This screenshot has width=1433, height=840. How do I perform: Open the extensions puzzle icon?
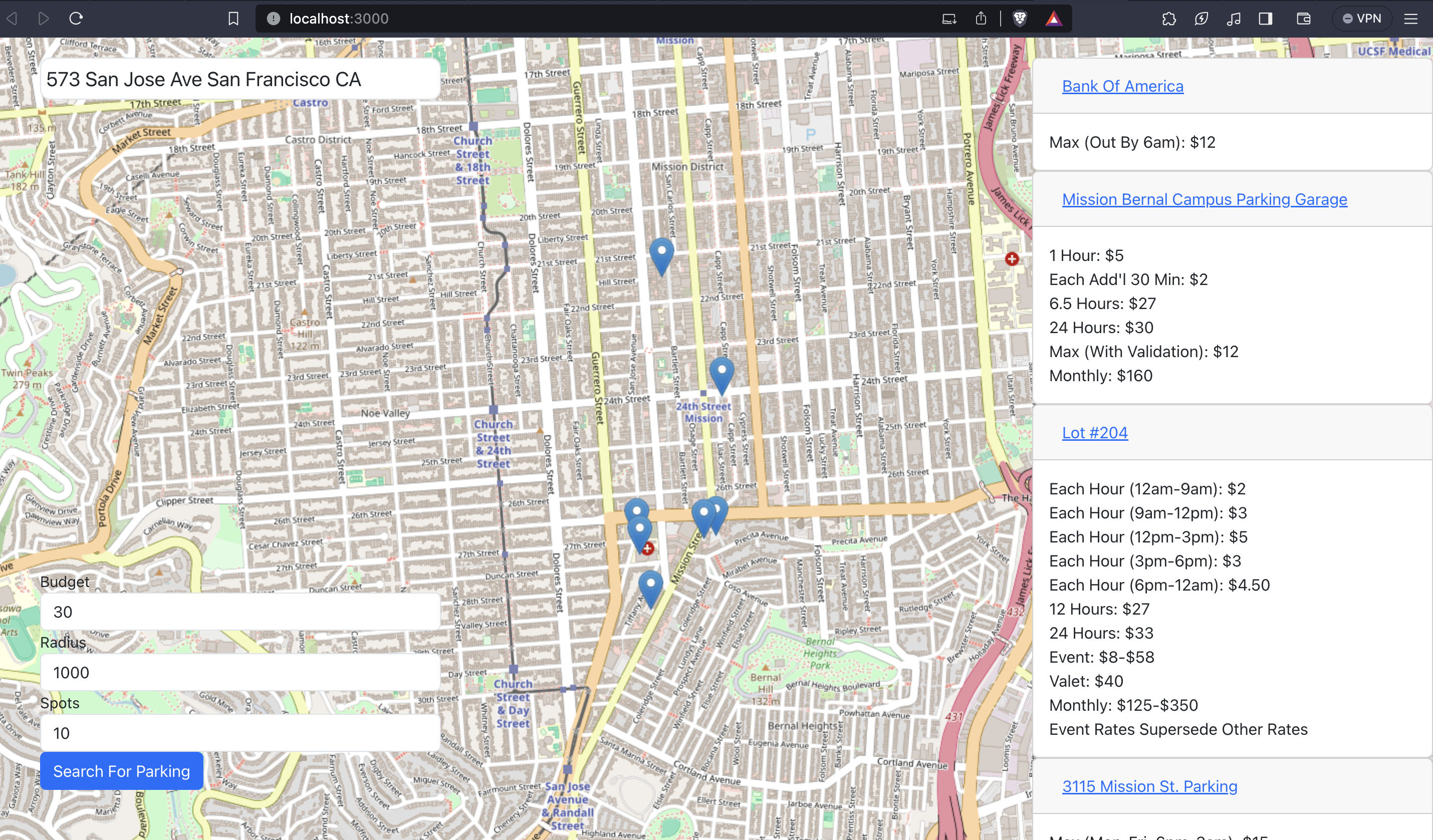[x=1169, y=19]
